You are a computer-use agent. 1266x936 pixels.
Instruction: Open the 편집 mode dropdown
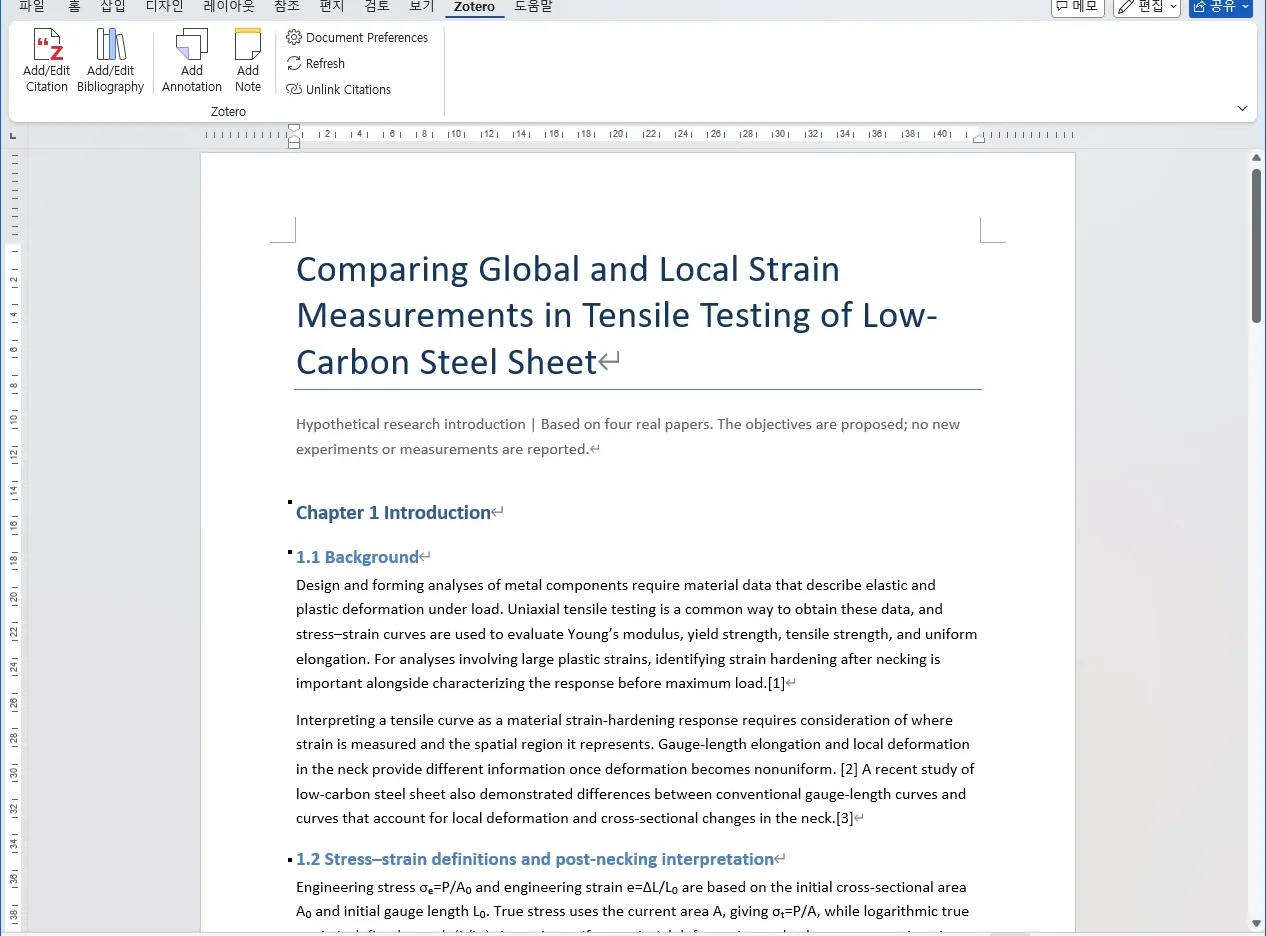(1147, 7)
